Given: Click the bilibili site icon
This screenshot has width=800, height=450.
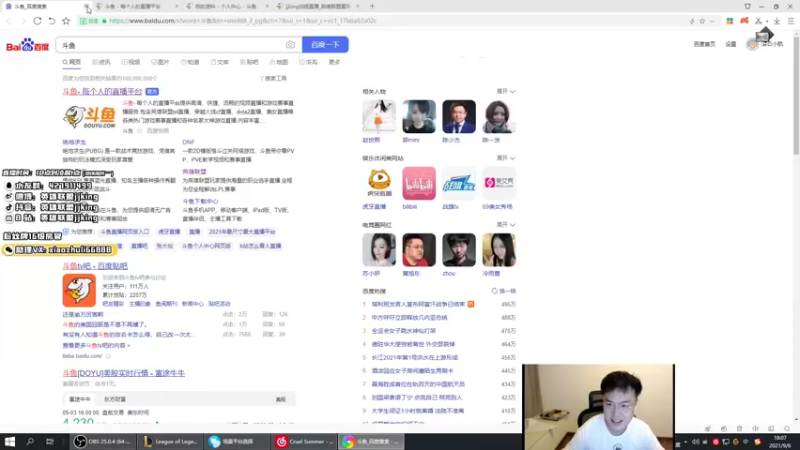Looking at the screenshot, I should click(419, 183).
